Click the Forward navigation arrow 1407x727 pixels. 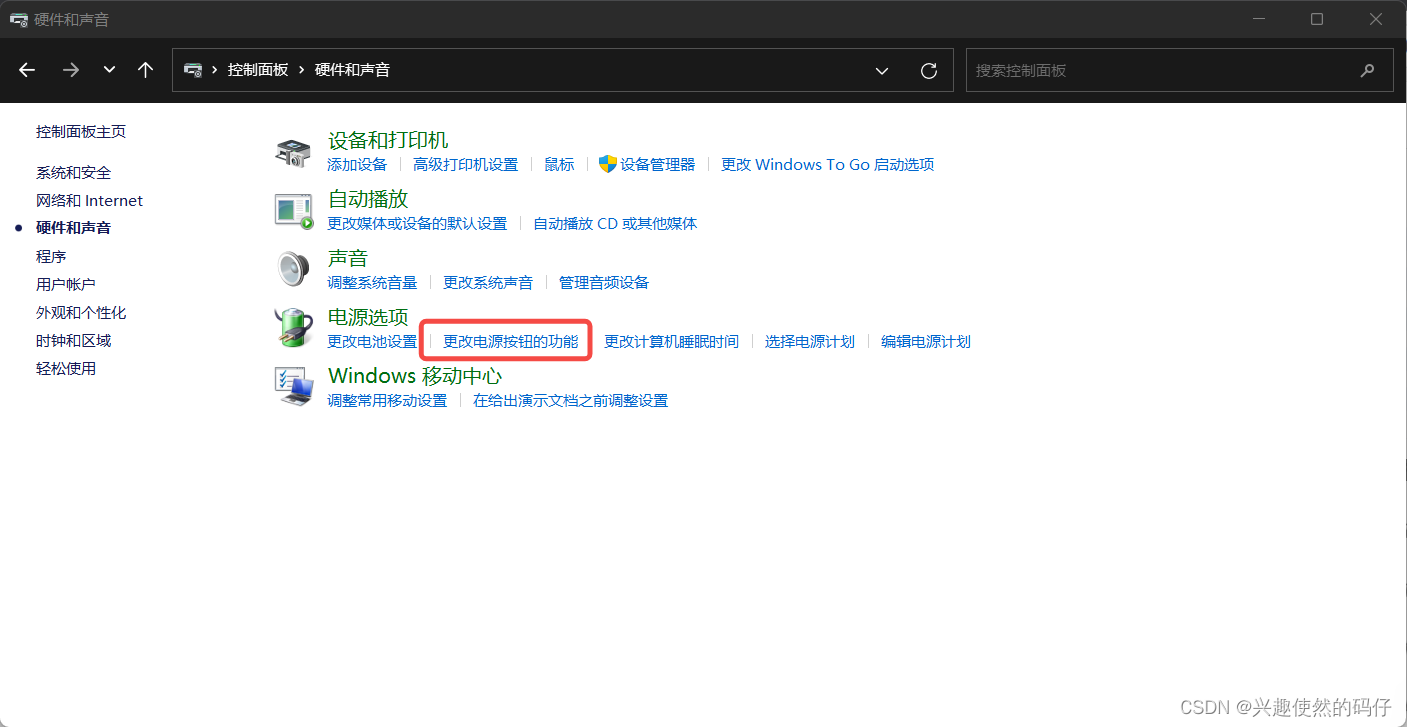[x=70, y=70]
